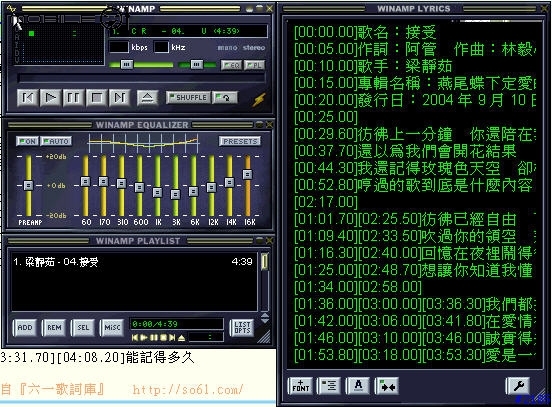
Task: Open the so61.com link
Action: click(188, 389)
